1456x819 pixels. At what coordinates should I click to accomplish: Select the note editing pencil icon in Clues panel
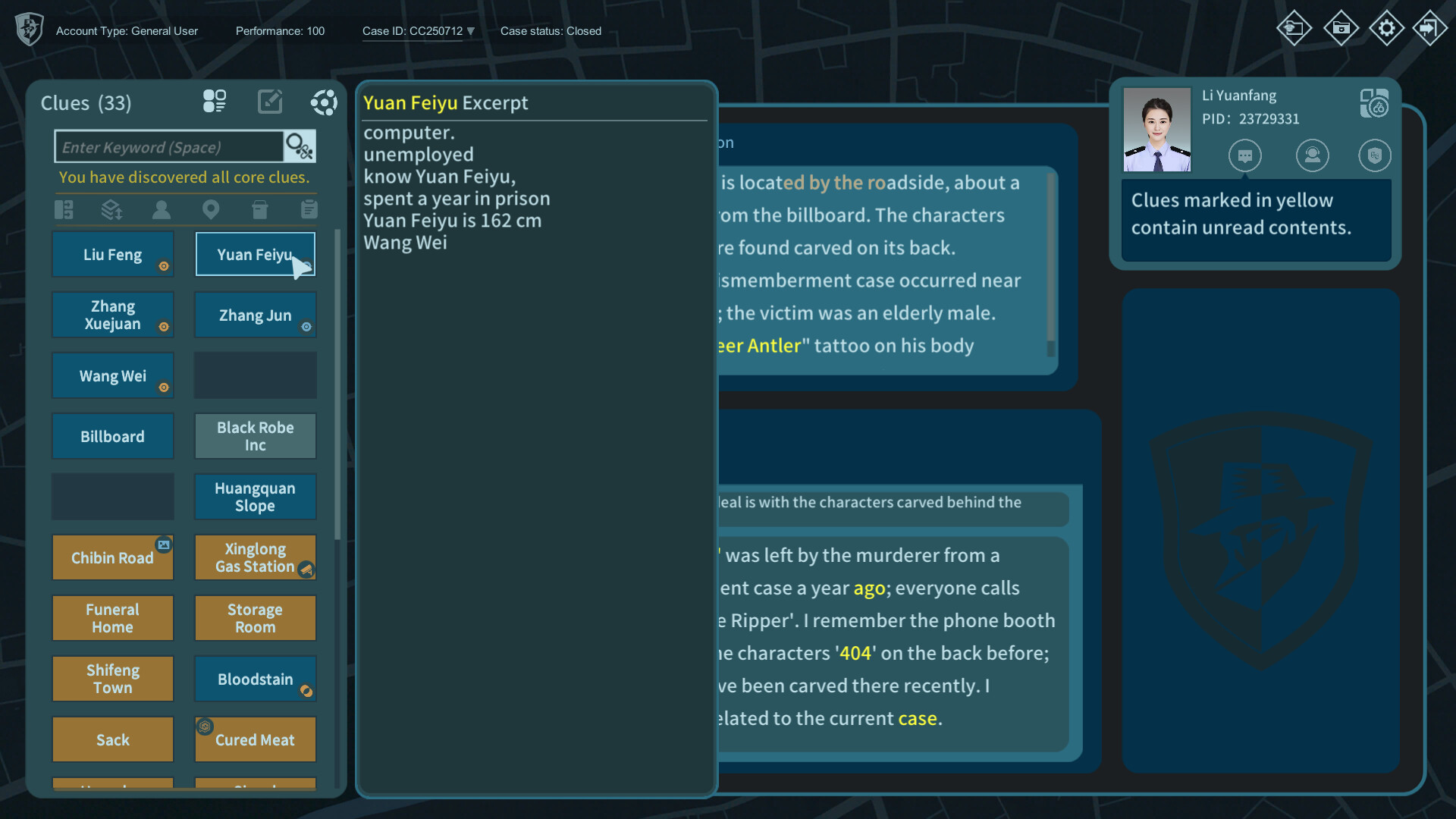270,102
